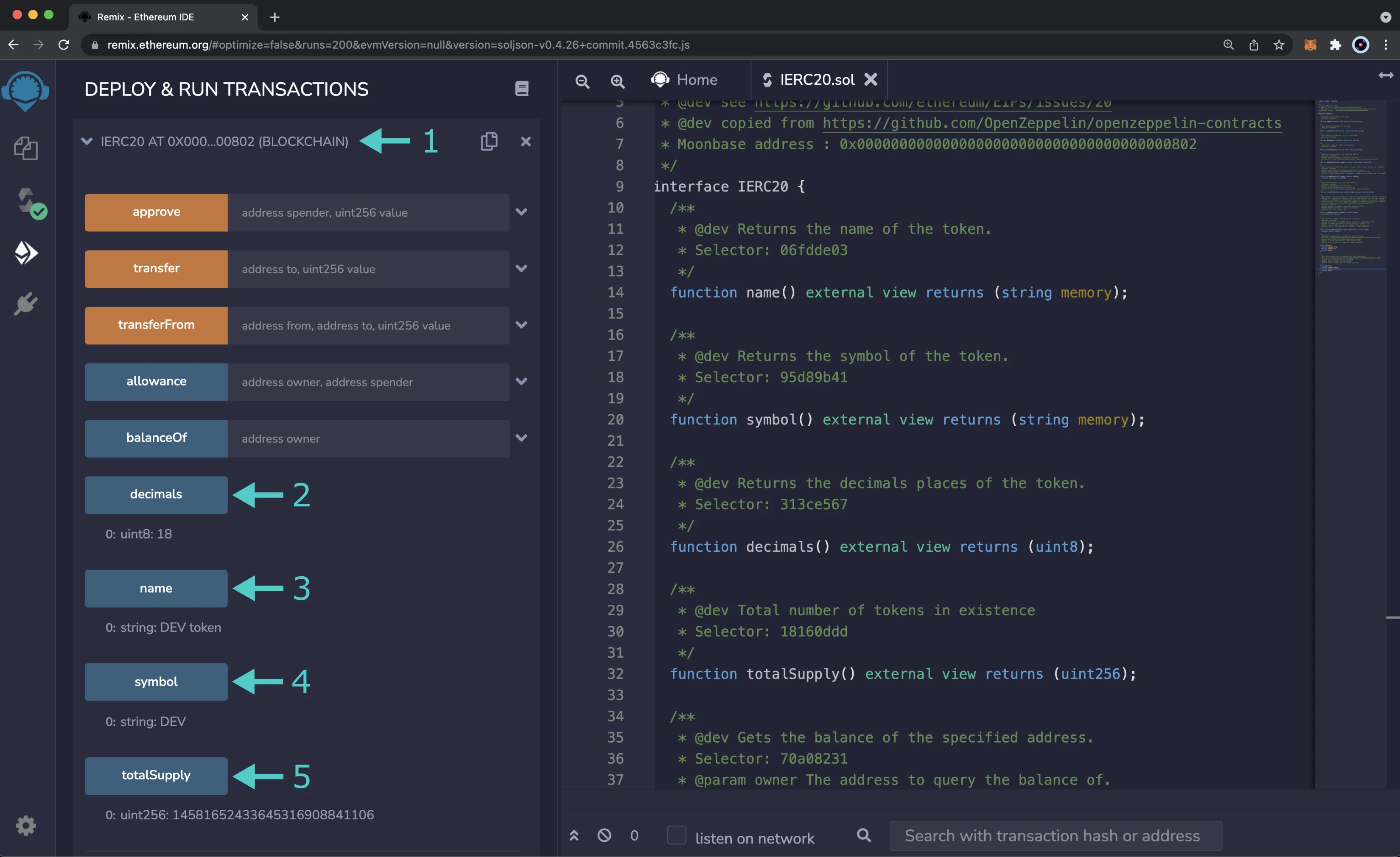The image size is (1400, 857).
Task: Expand the balanceOf function parameters
Action: [x=521, y=437]
